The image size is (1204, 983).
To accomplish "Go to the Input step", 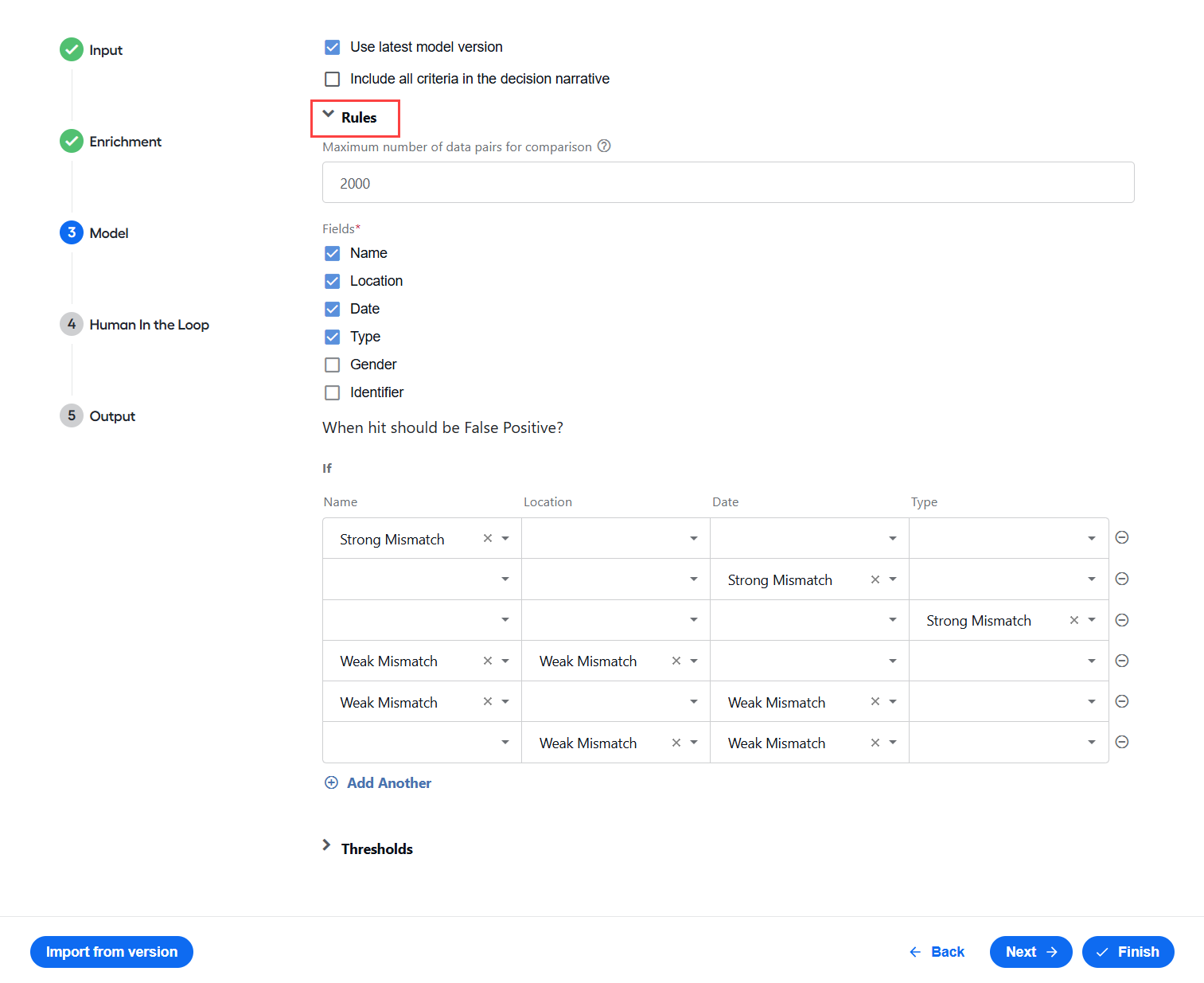I will [x=92, y=50].
